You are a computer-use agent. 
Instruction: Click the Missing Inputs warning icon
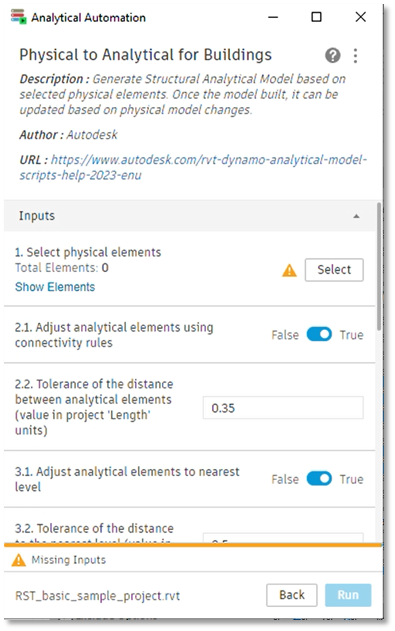coord(19,560)
